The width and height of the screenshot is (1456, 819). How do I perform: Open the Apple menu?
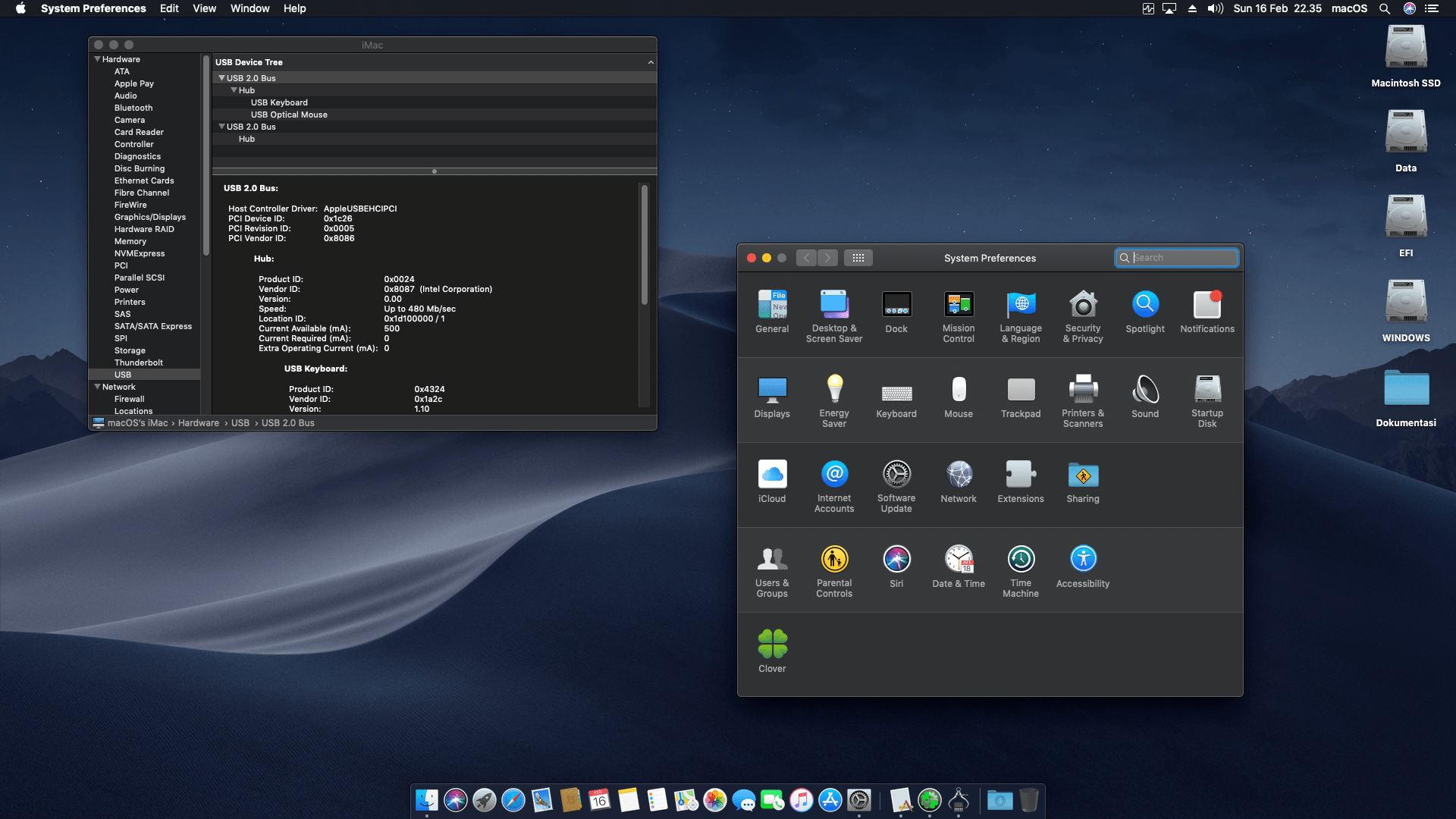coord(20,8)
